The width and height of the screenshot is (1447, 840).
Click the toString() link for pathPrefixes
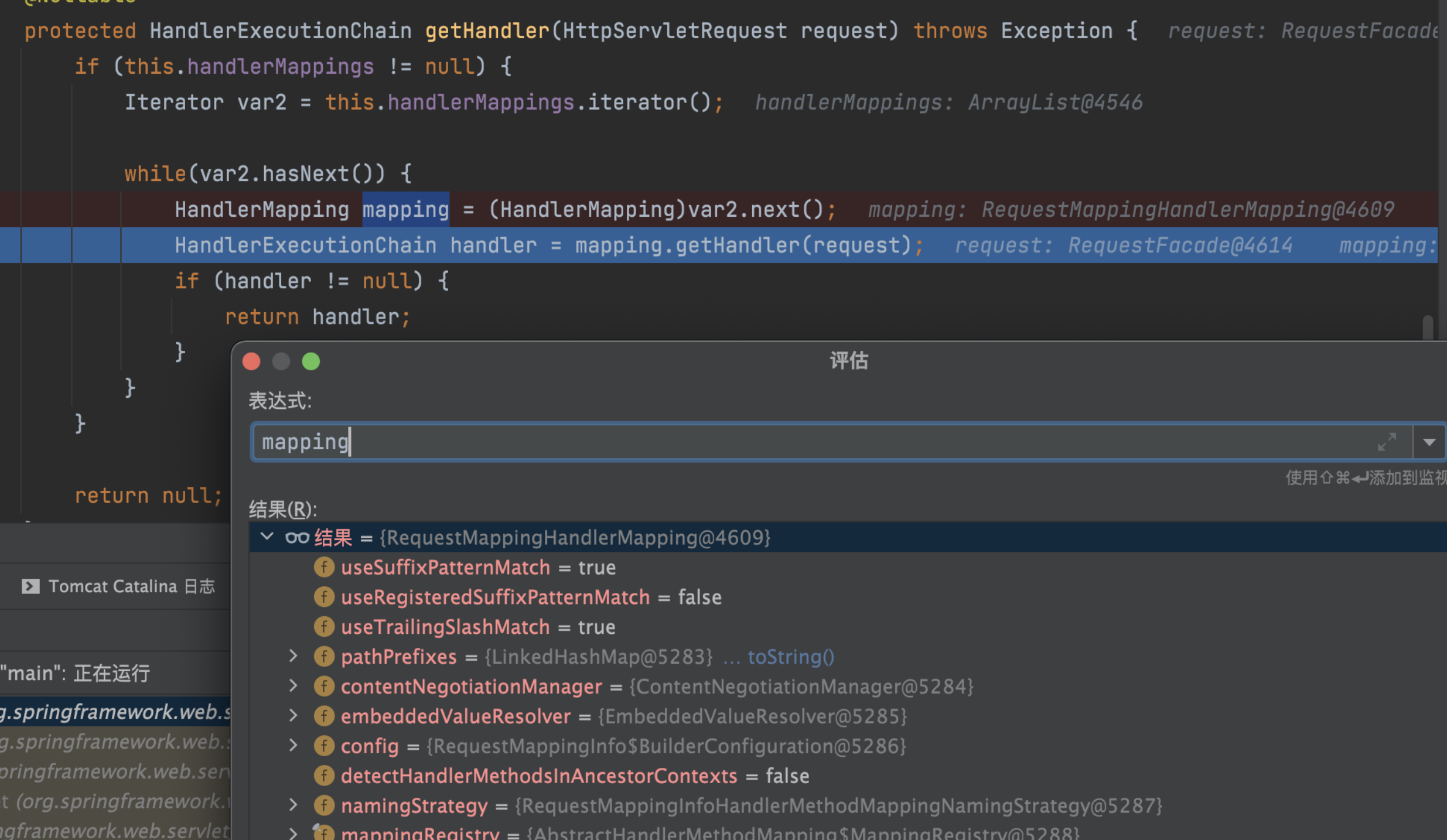[790, 657]
